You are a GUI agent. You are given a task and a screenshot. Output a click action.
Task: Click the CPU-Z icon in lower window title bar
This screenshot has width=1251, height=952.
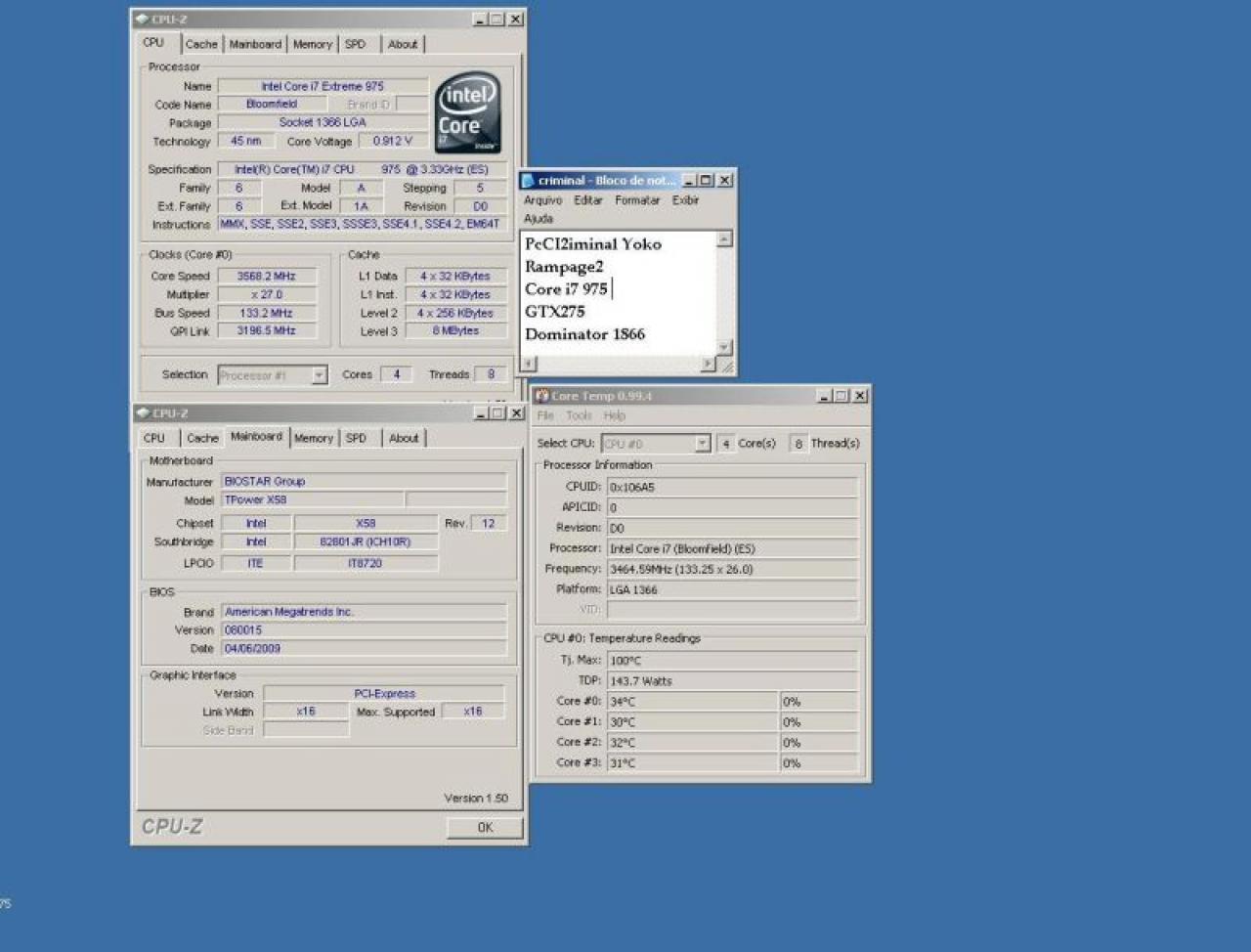[x=144, y=413]
